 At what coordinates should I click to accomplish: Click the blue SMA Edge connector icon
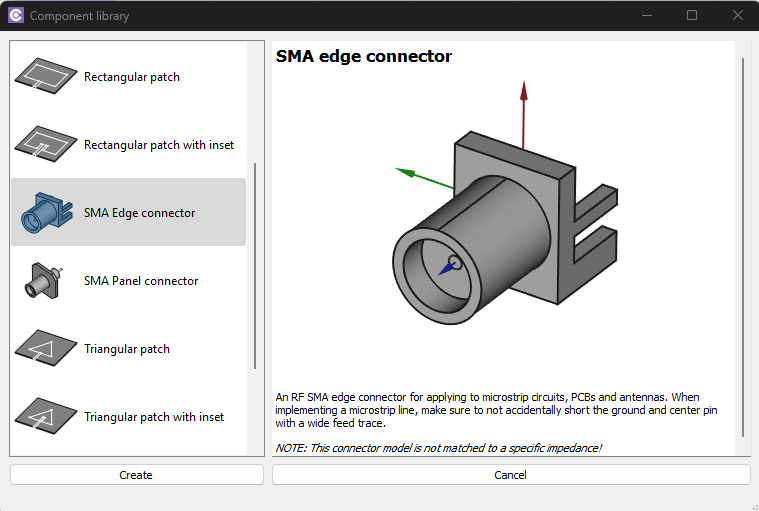pos(46,212)
